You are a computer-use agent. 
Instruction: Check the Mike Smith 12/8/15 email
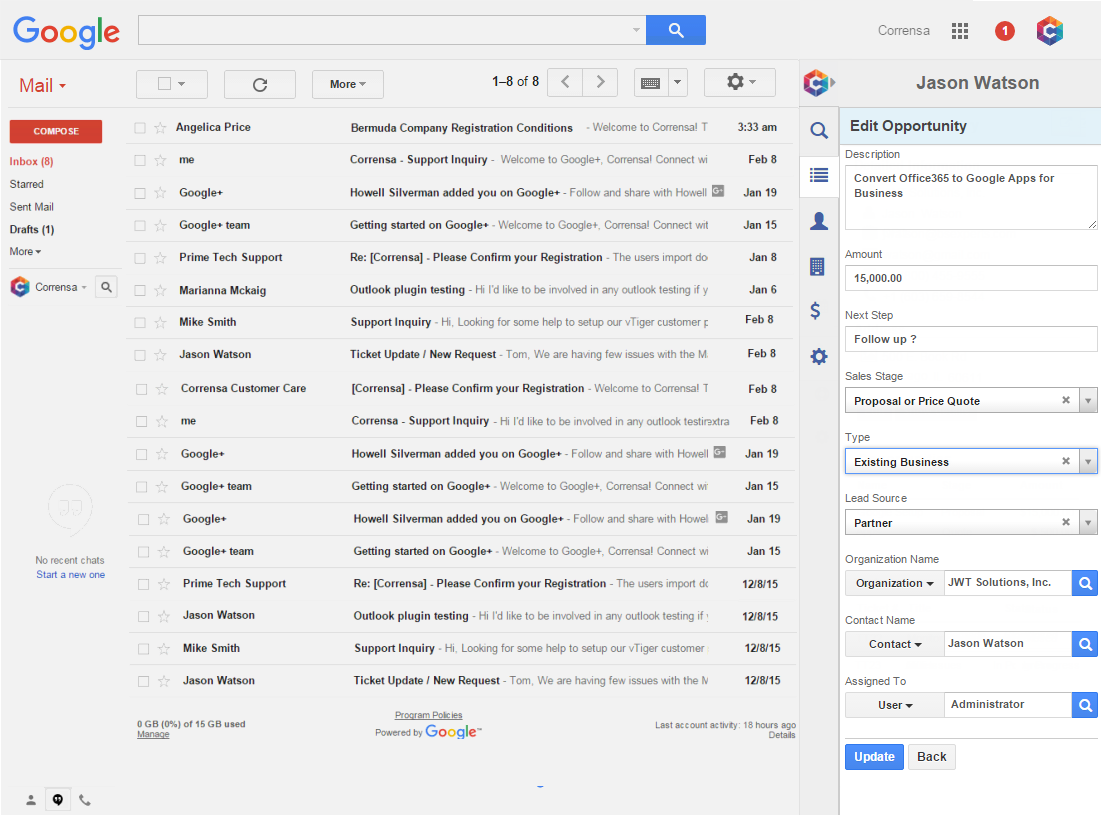pyautogui.click(x=143, y=649)
